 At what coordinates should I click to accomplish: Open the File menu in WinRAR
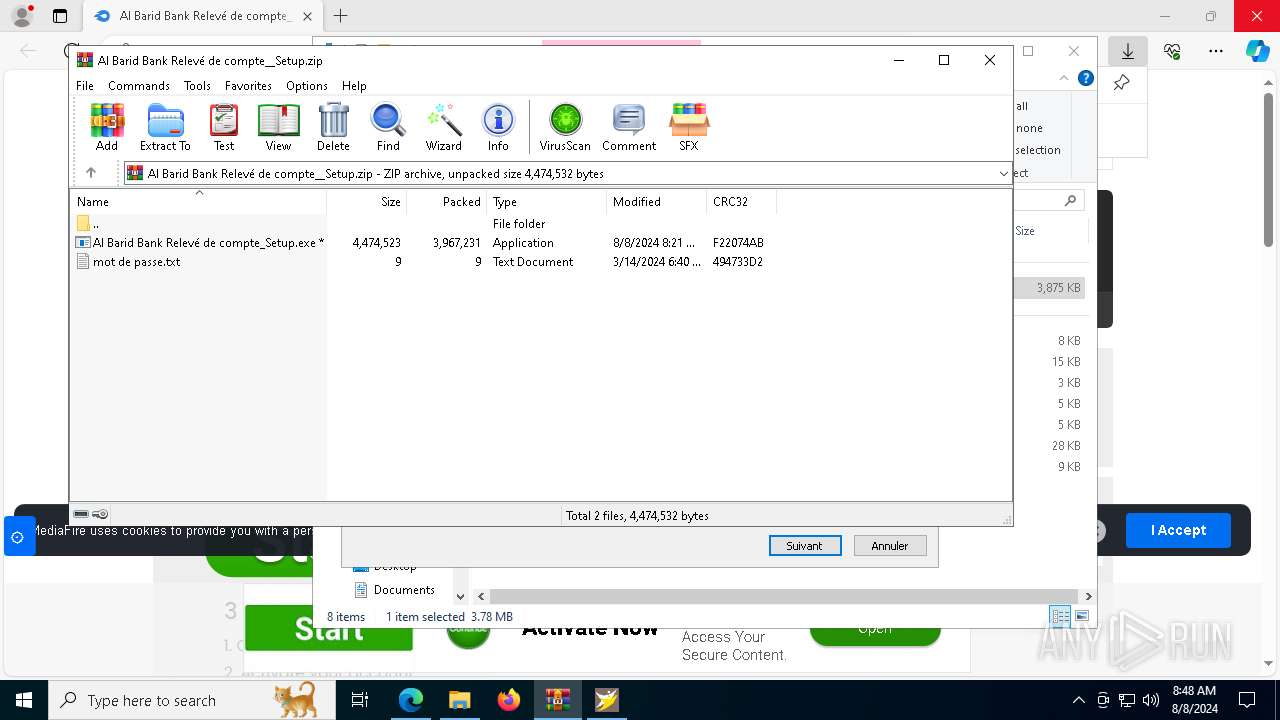click(x=85, y=86)
